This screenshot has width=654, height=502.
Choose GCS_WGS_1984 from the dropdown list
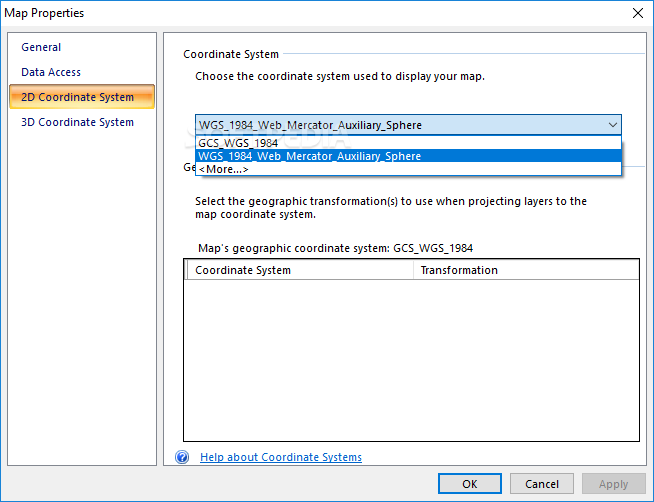click(x=408, y=143)
